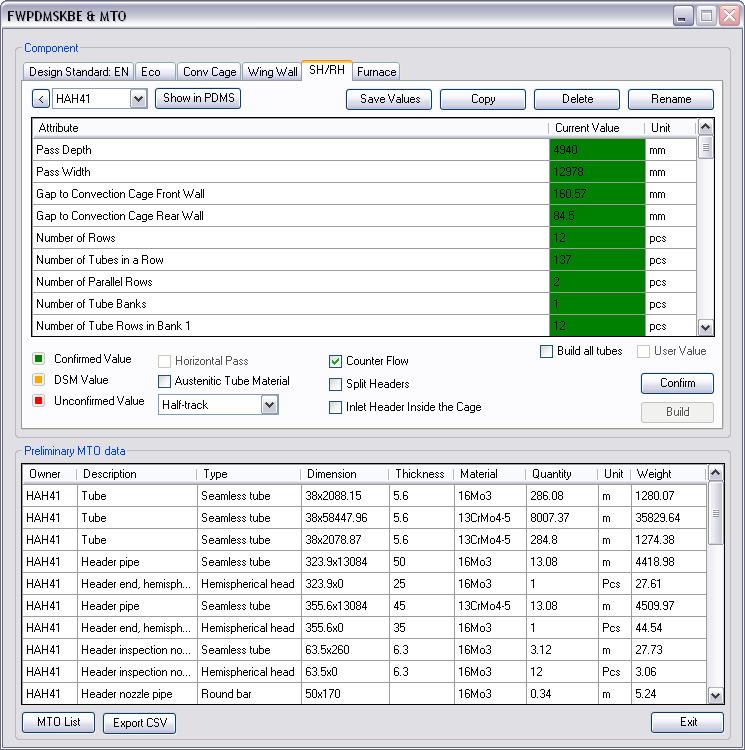Click the MTO List button

click(x=58, y=722)
